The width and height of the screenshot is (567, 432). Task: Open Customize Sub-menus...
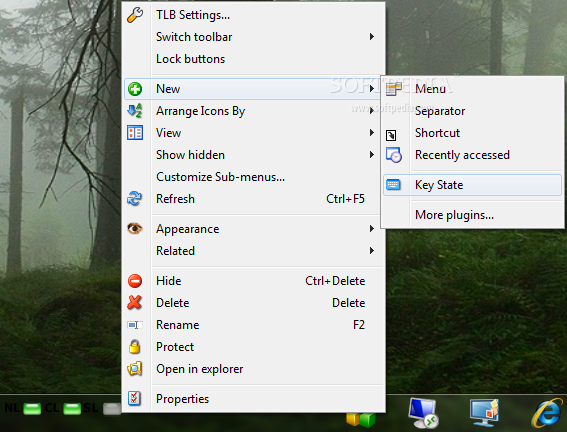253,177
